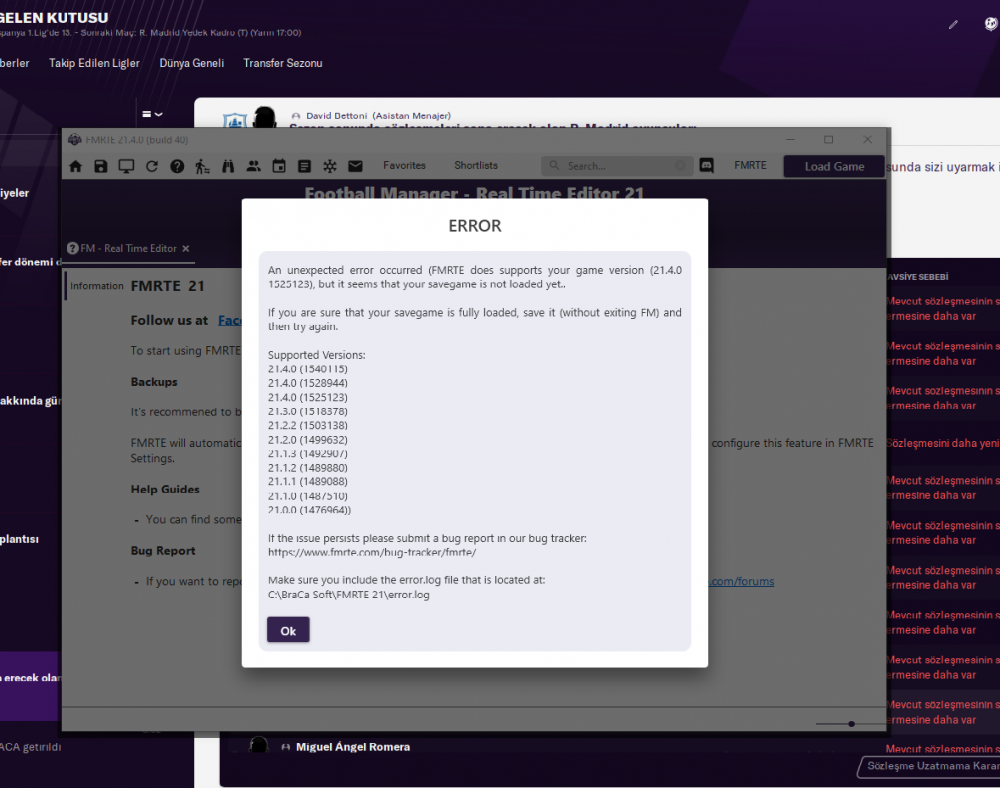Screen dimensions: 1000x788
Task: Click the Home icon in FMRTE toolbar
Action: [x=75, y=166]
